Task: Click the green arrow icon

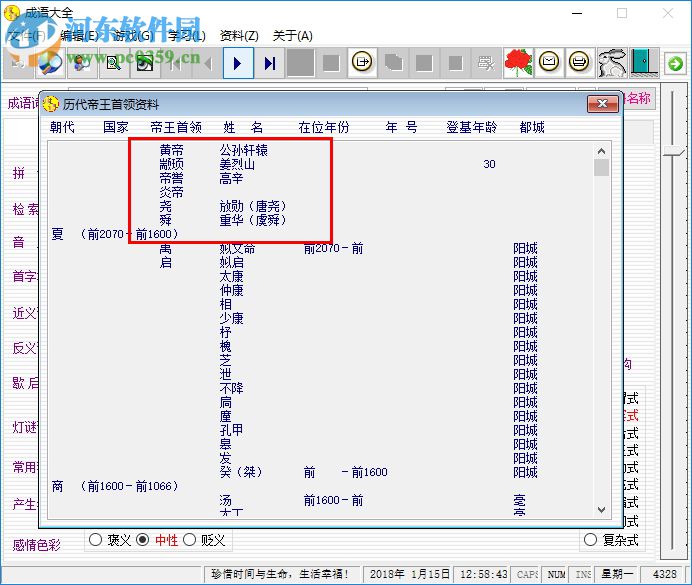Action: (x=675, y=64)
